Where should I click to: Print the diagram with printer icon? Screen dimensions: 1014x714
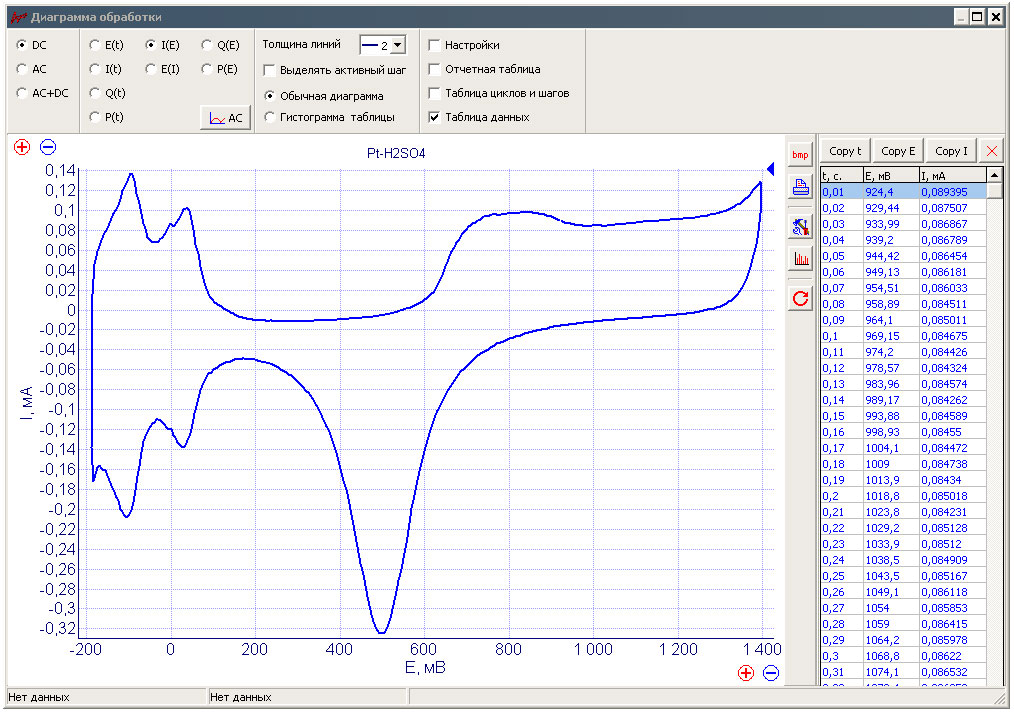coord(800,188)
